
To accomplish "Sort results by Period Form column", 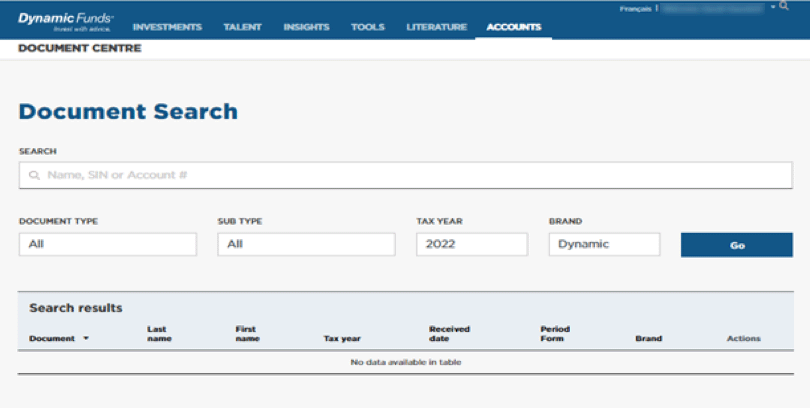I will tap(555, 334).
